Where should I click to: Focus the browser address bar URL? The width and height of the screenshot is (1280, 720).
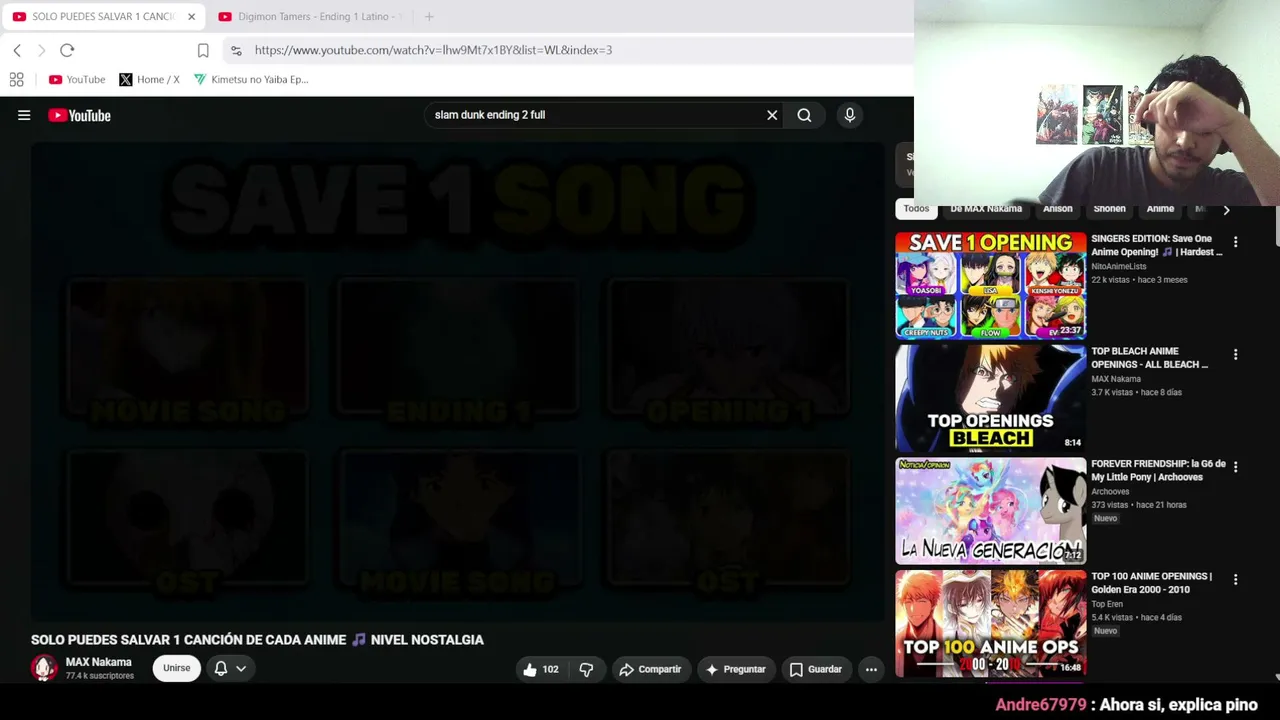click(433, 50)
